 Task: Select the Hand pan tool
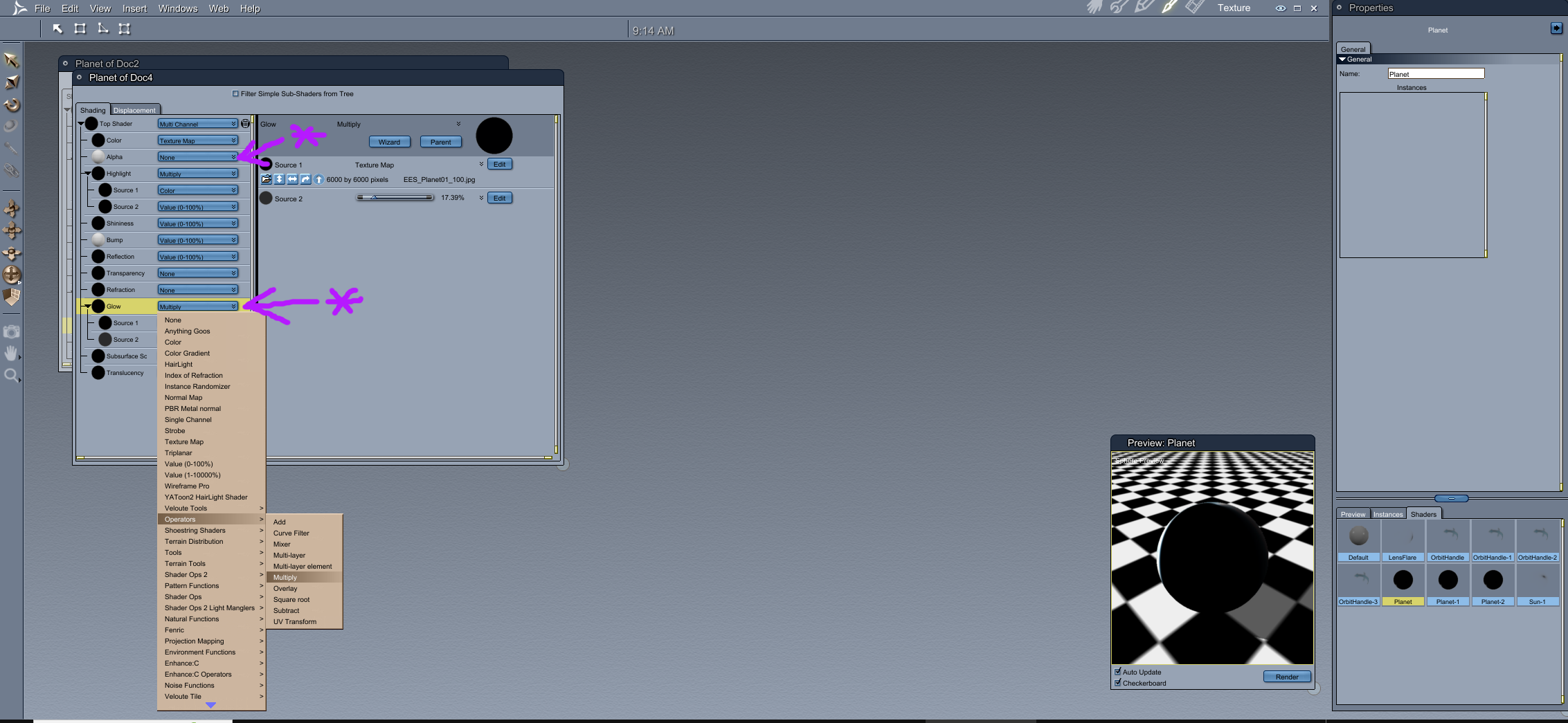click(x=11, y=354)
